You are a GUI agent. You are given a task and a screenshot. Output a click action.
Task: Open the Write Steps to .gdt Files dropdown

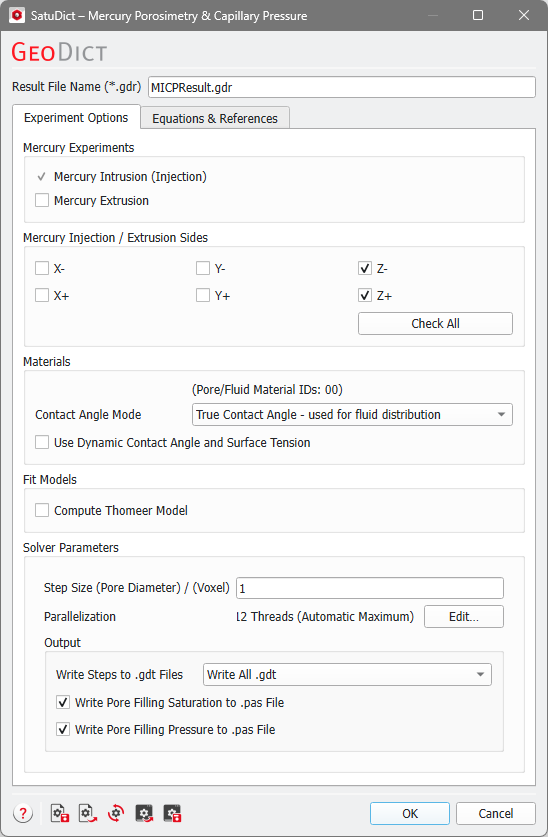click(347, 675)
